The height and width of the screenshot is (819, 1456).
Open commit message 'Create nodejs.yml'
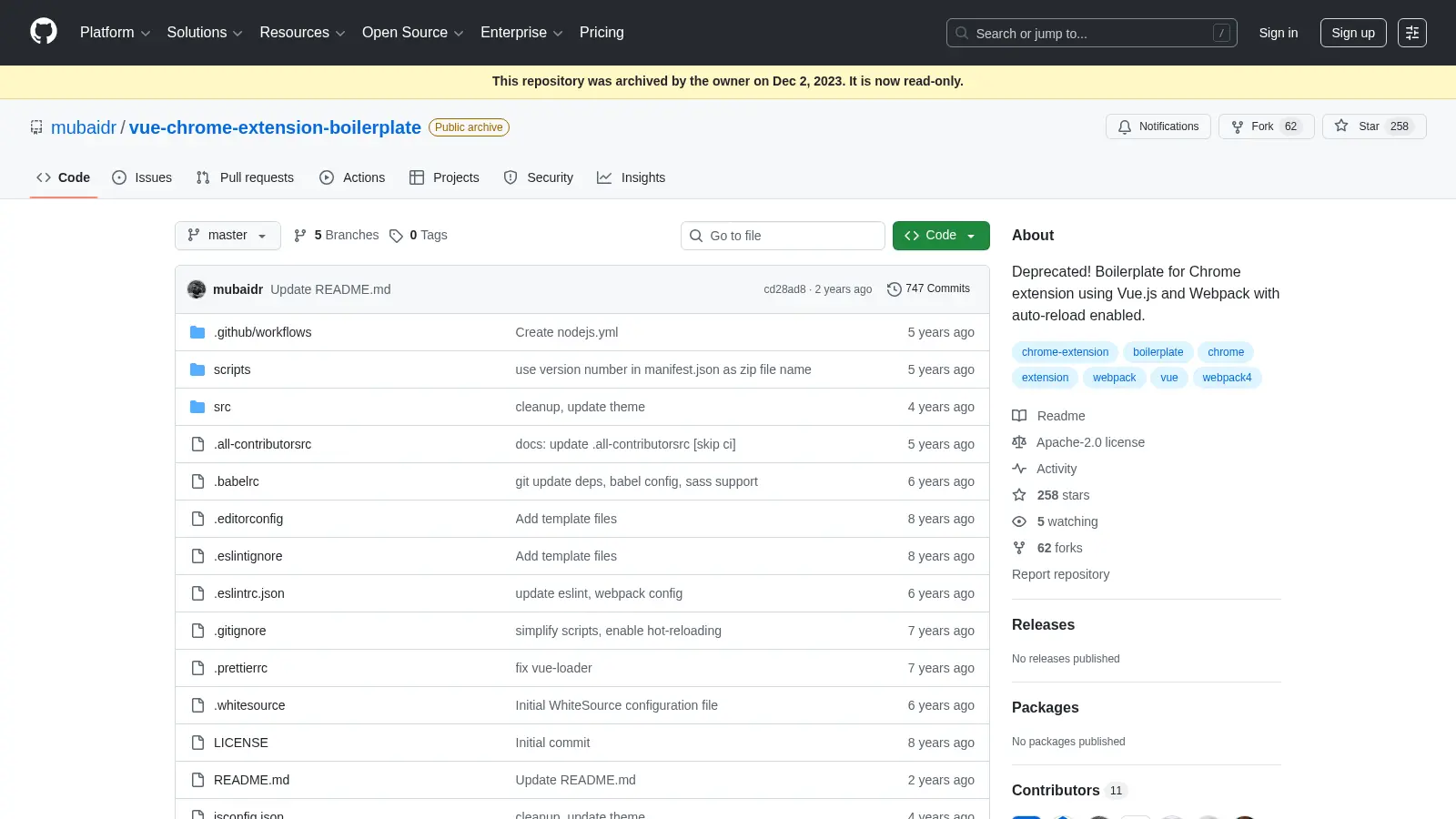(567, 332)
